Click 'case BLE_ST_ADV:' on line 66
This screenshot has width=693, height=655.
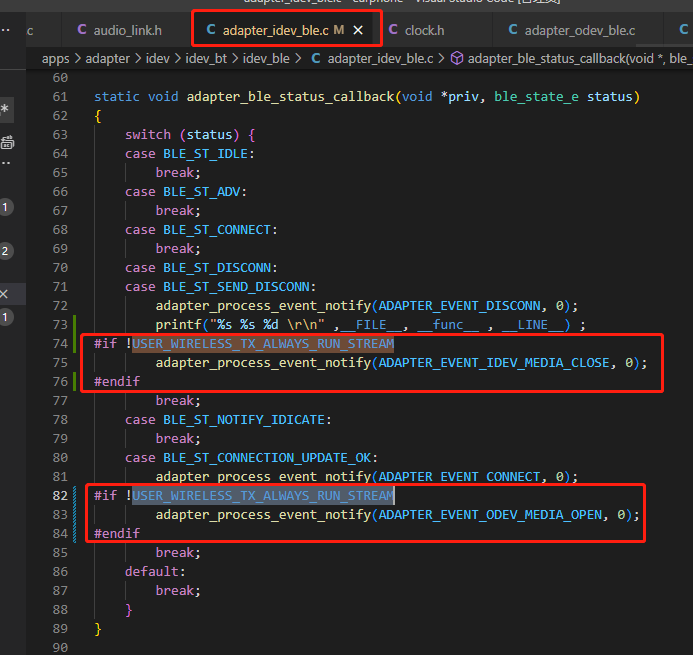(186, 192)
